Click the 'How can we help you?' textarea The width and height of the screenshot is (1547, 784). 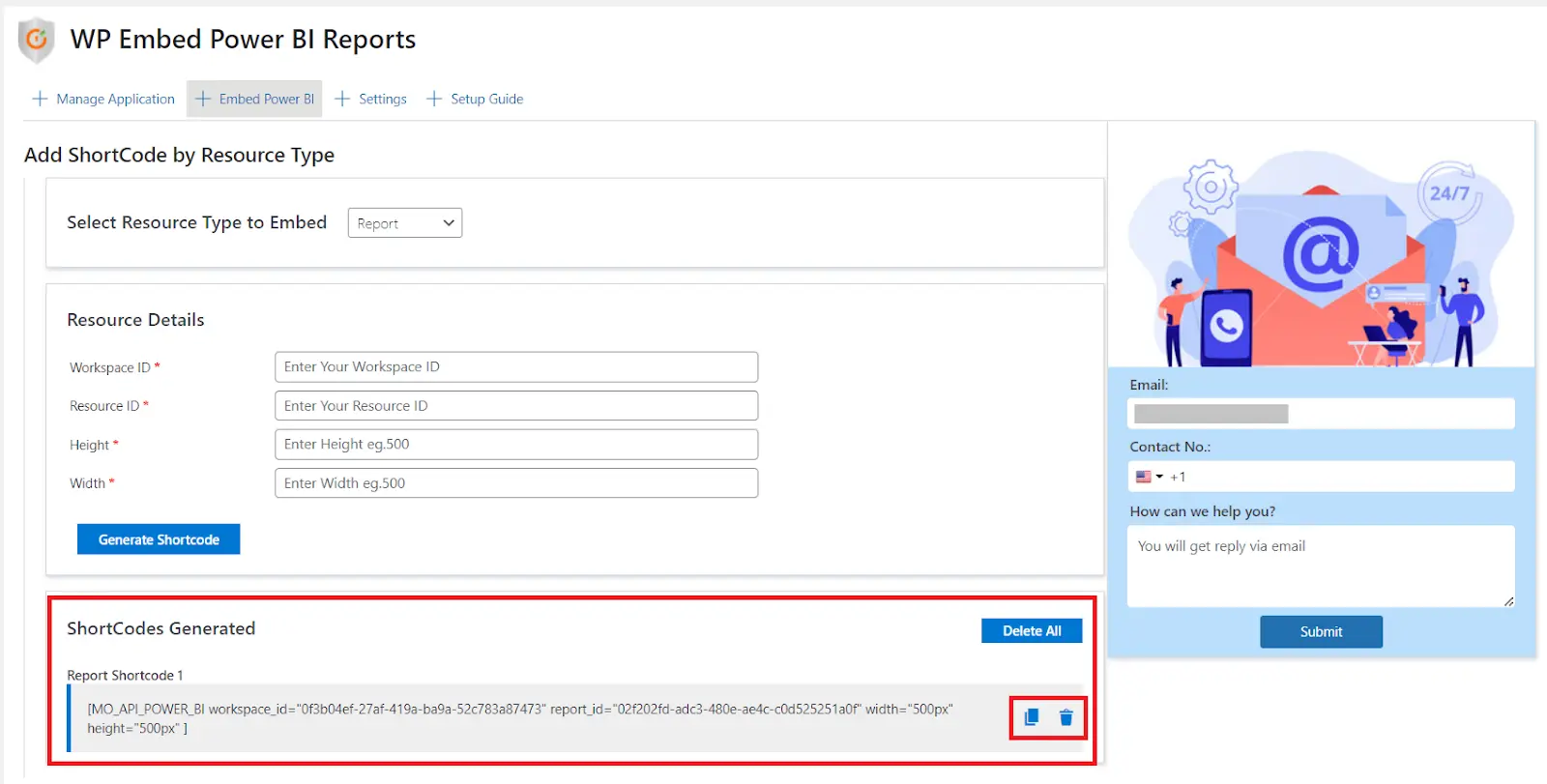(x=1321, y=566)
